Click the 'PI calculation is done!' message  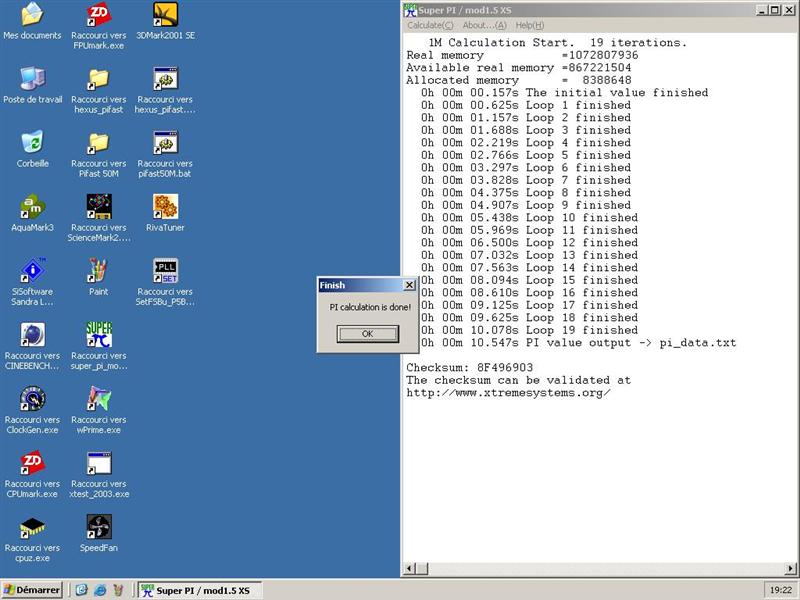click(x=370, y=307)
